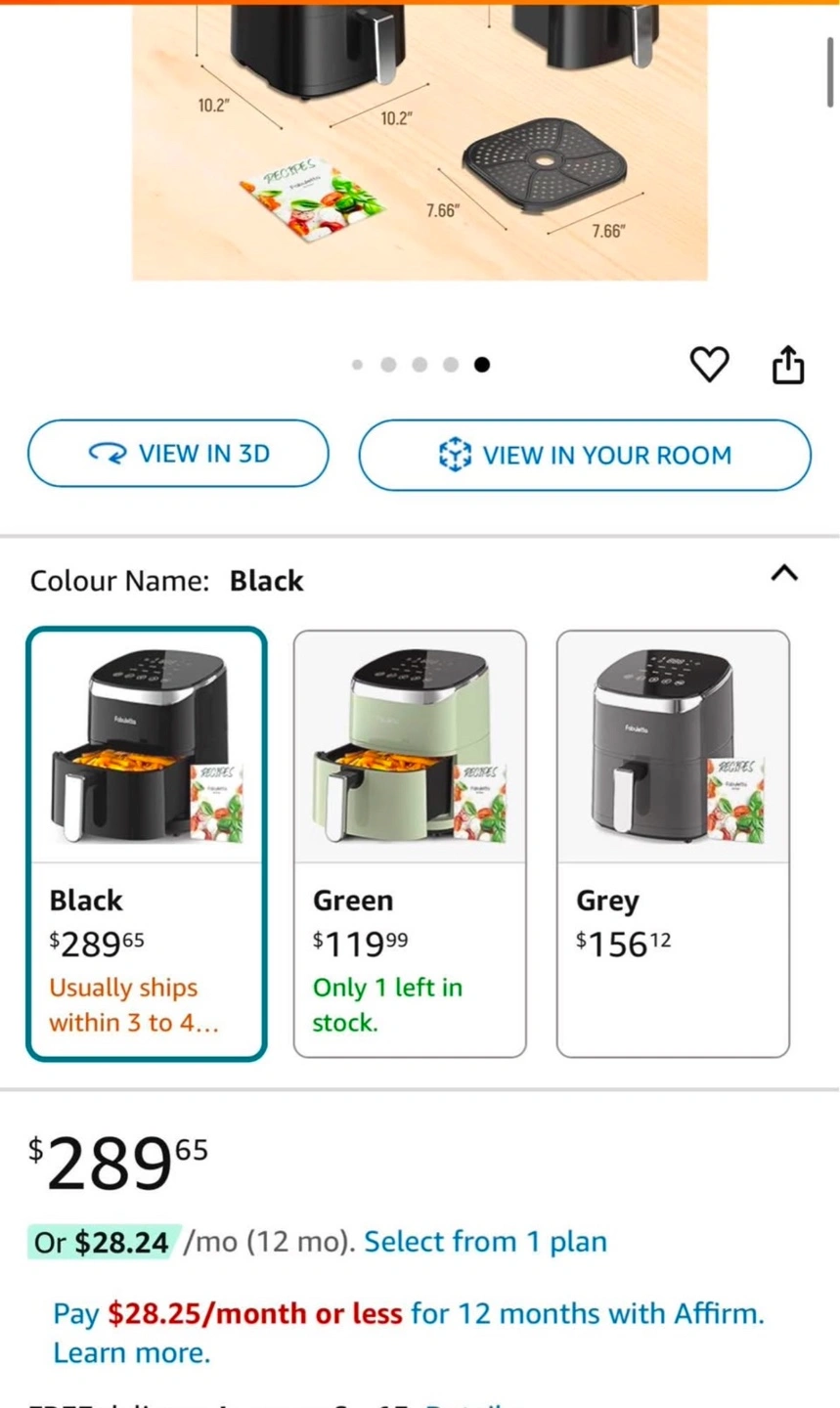Select the Grey colour option
This screenshot has width=840, height=1408.
point(673,843)
